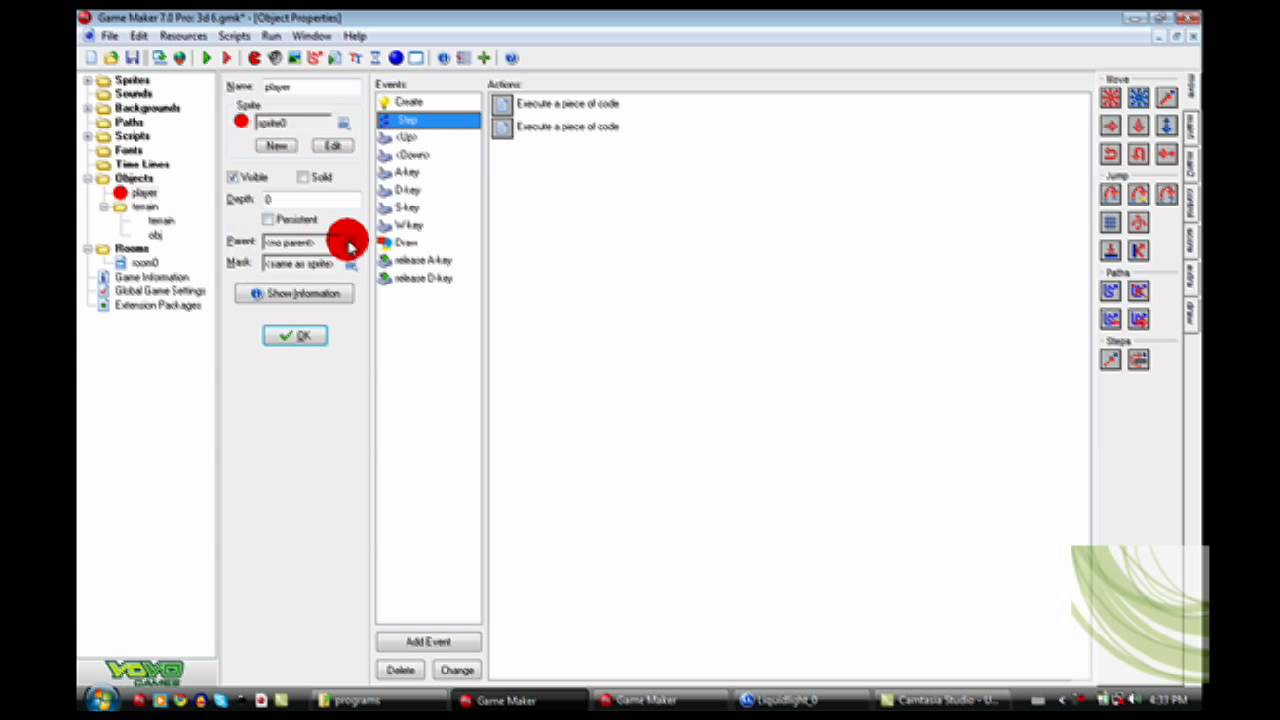Click the Change event button
The width and height of the screenshot is (1280, 720).
click(x=457, y=670)
